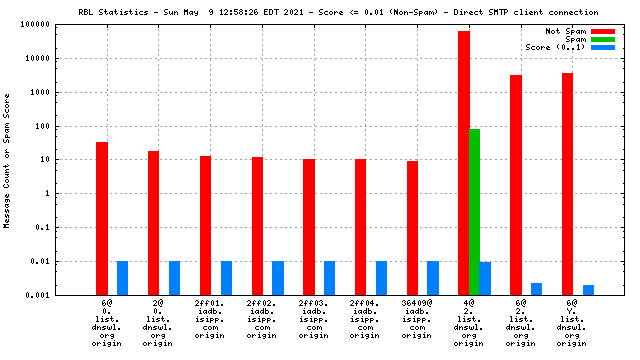Click the blue score bar for 2ff02.iadb.isipp.com

pos(278,278)
